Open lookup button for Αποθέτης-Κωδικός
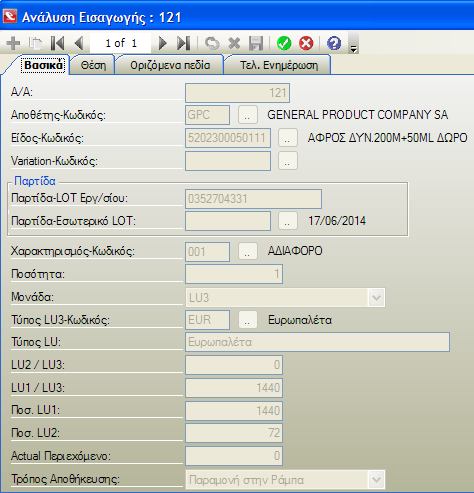Viewport: 474px width, 493px height. tap(248, 115)
